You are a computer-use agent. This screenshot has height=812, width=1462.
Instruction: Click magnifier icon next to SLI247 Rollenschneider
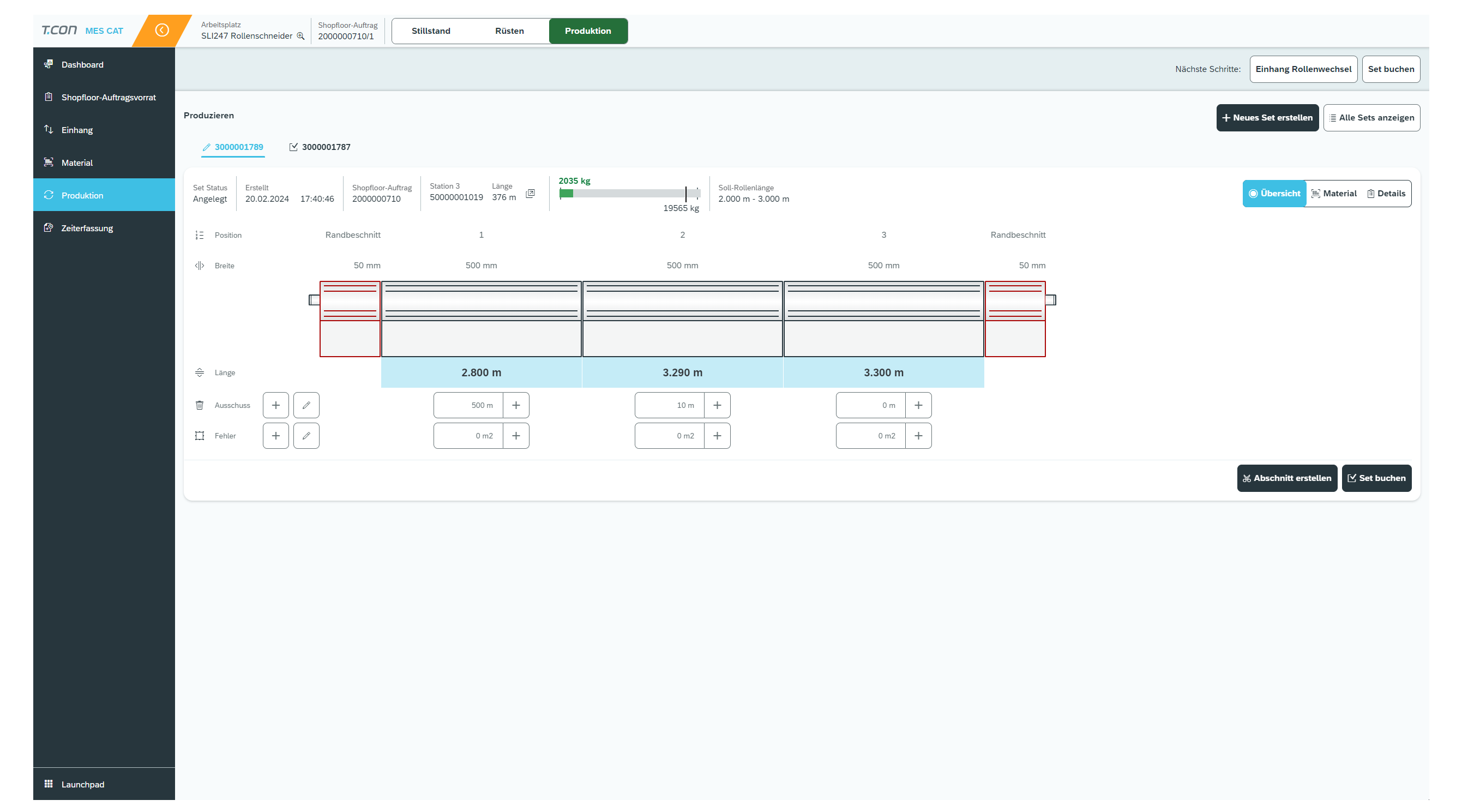click(x=301, y=36)
